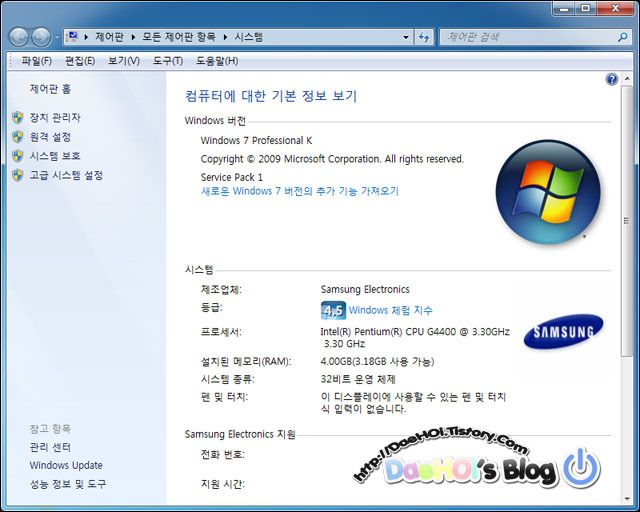The width and height of the screenshot is (640, 512).
Task: Open Windows Update link
Action: [66, 465]
